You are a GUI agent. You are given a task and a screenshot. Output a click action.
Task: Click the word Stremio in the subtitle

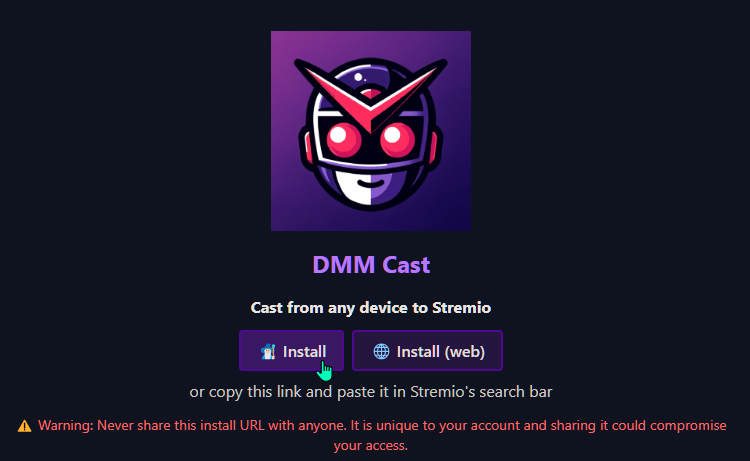click(x=462, y=307)
